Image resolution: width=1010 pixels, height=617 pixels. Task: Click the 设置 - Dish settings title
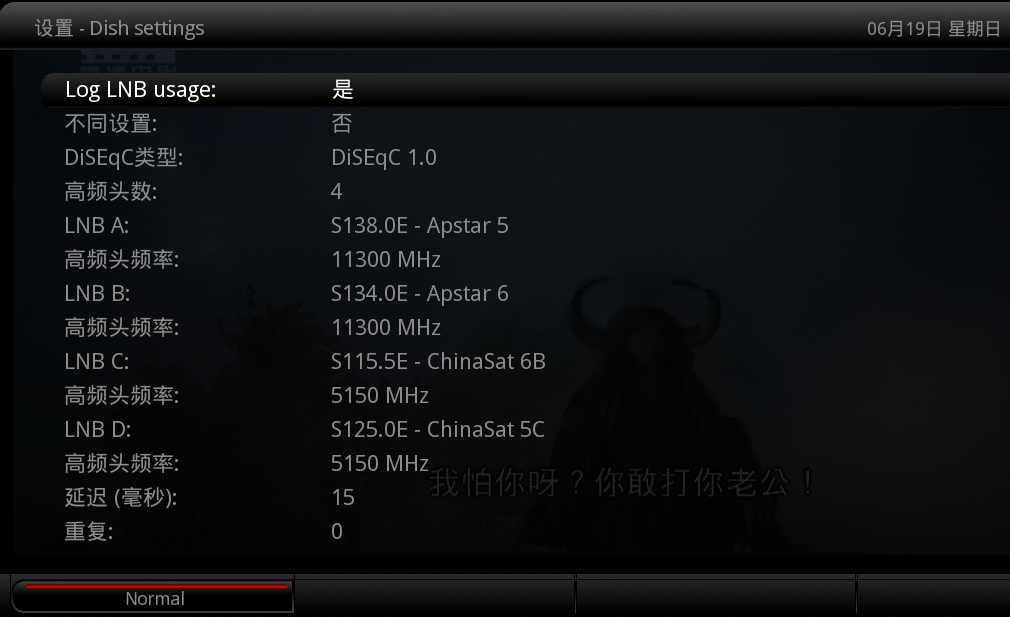(119, 28)
